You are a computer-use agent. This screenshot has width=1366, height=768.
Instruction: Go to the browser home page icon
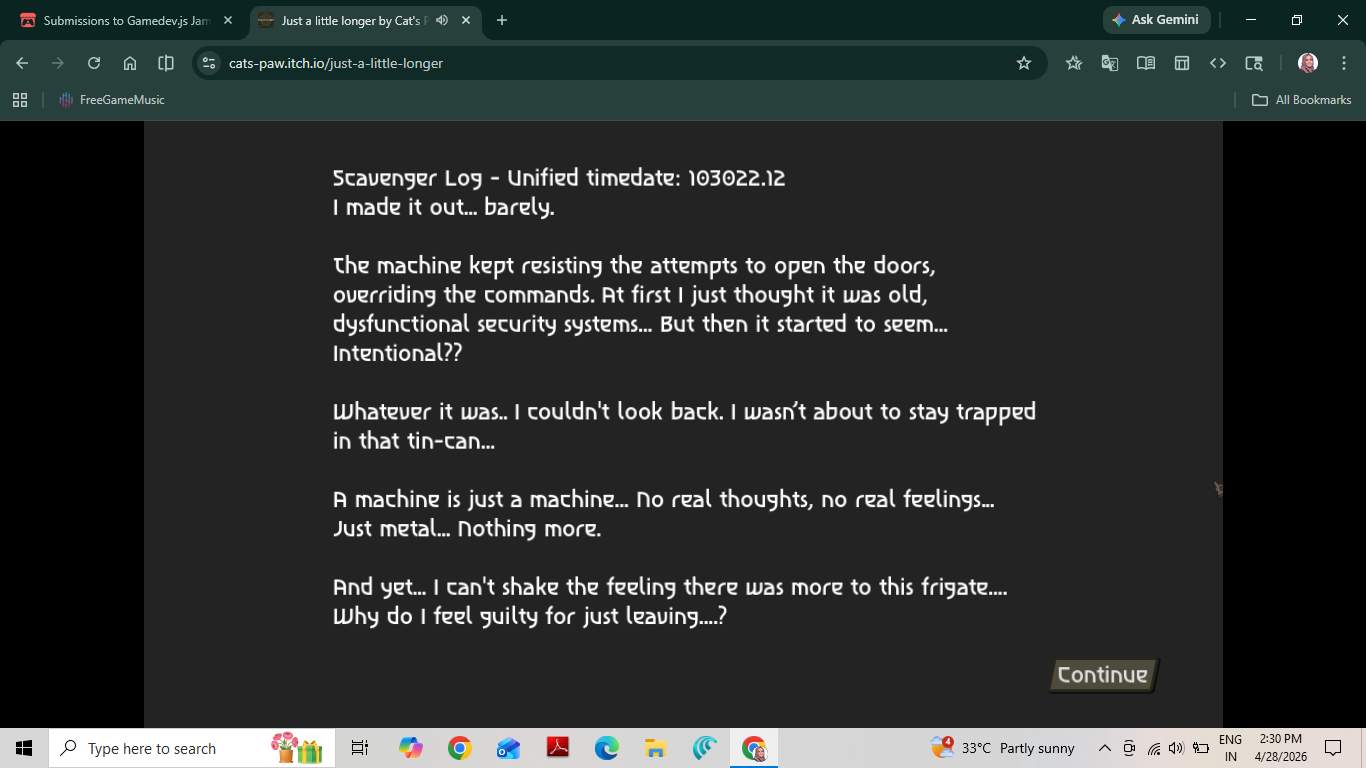130,63
